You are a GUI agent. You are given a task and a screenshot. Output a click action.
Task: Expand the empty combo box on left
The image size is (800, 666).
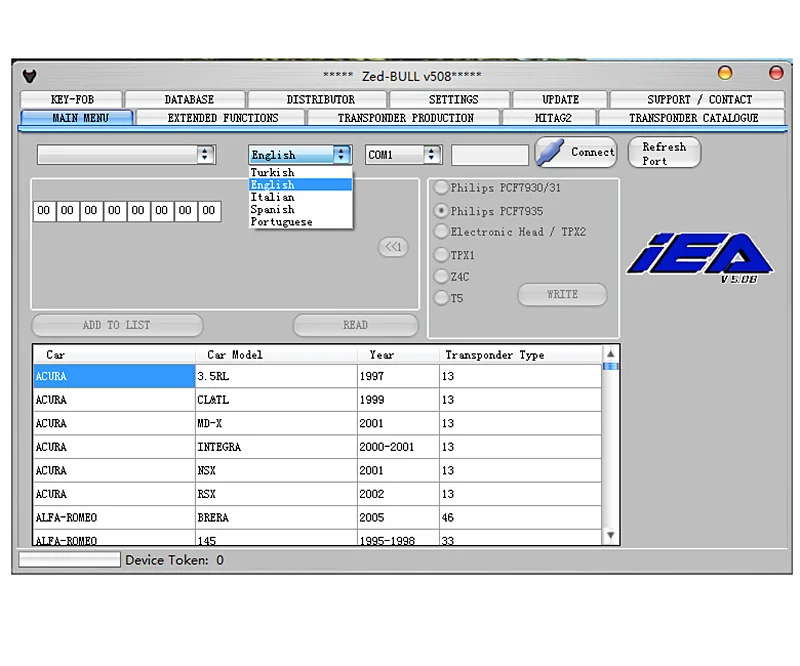[x=205, y=155]
